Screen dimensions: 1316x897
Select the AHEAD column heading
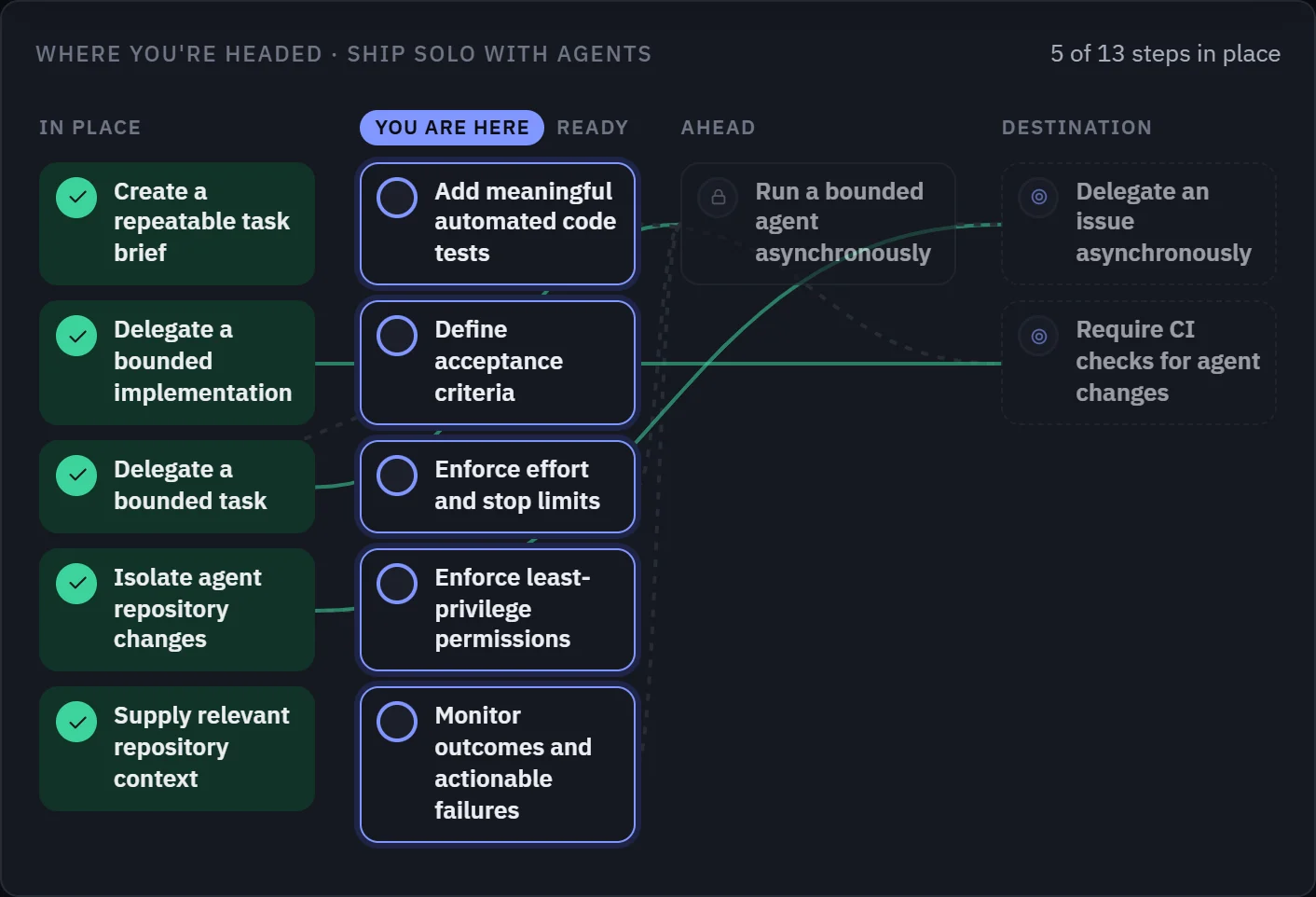point(718,128)
